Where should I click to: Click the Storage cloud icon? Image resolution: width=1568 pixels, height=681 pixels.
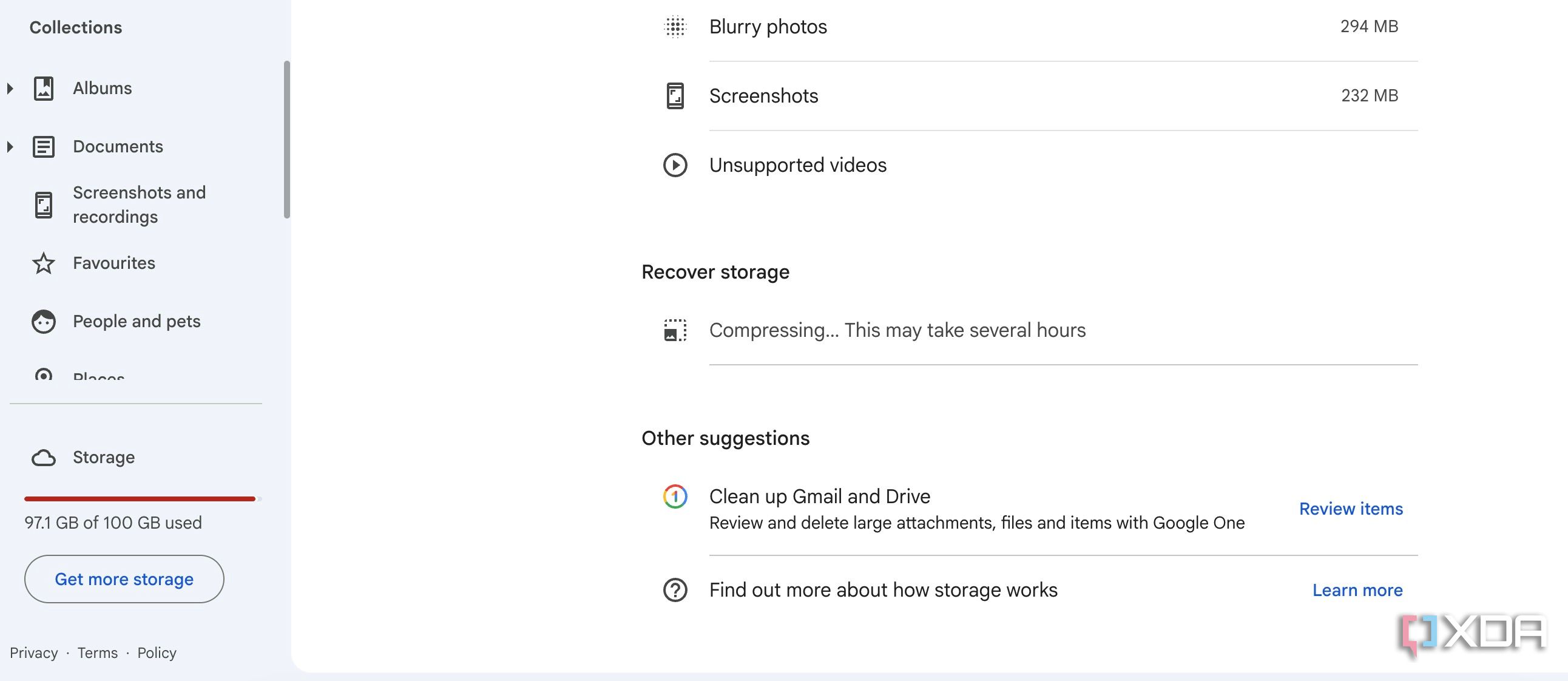click(43, 457)
